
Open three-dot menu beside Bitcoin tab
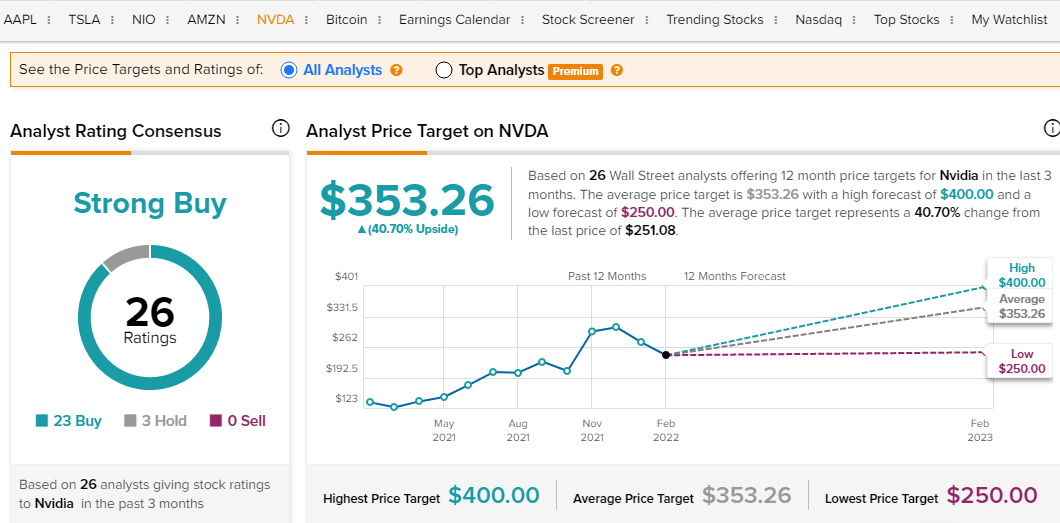click(x=379, y=20)
